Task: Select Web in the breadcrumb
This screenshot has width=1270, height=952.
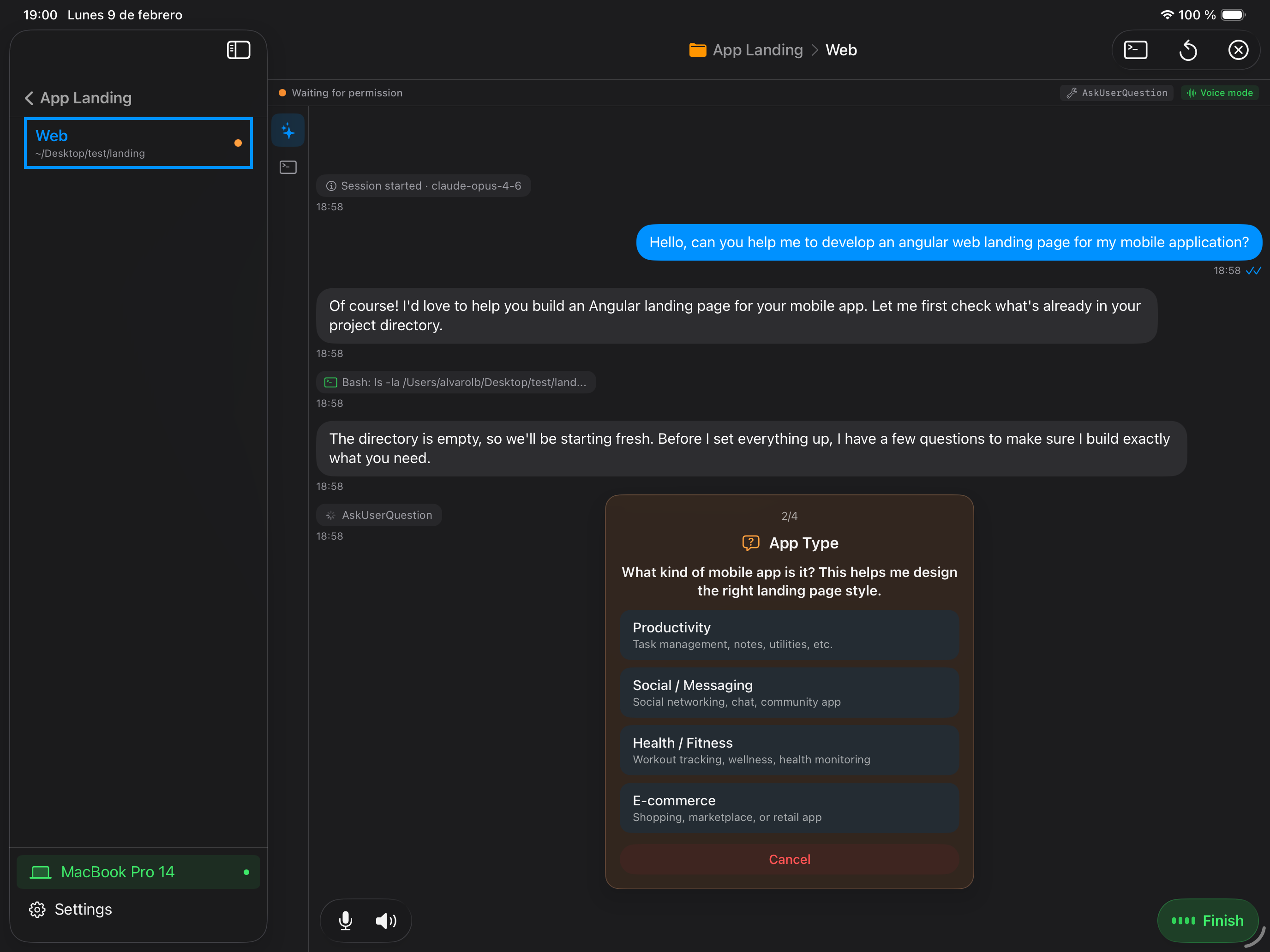Action: 841,50
